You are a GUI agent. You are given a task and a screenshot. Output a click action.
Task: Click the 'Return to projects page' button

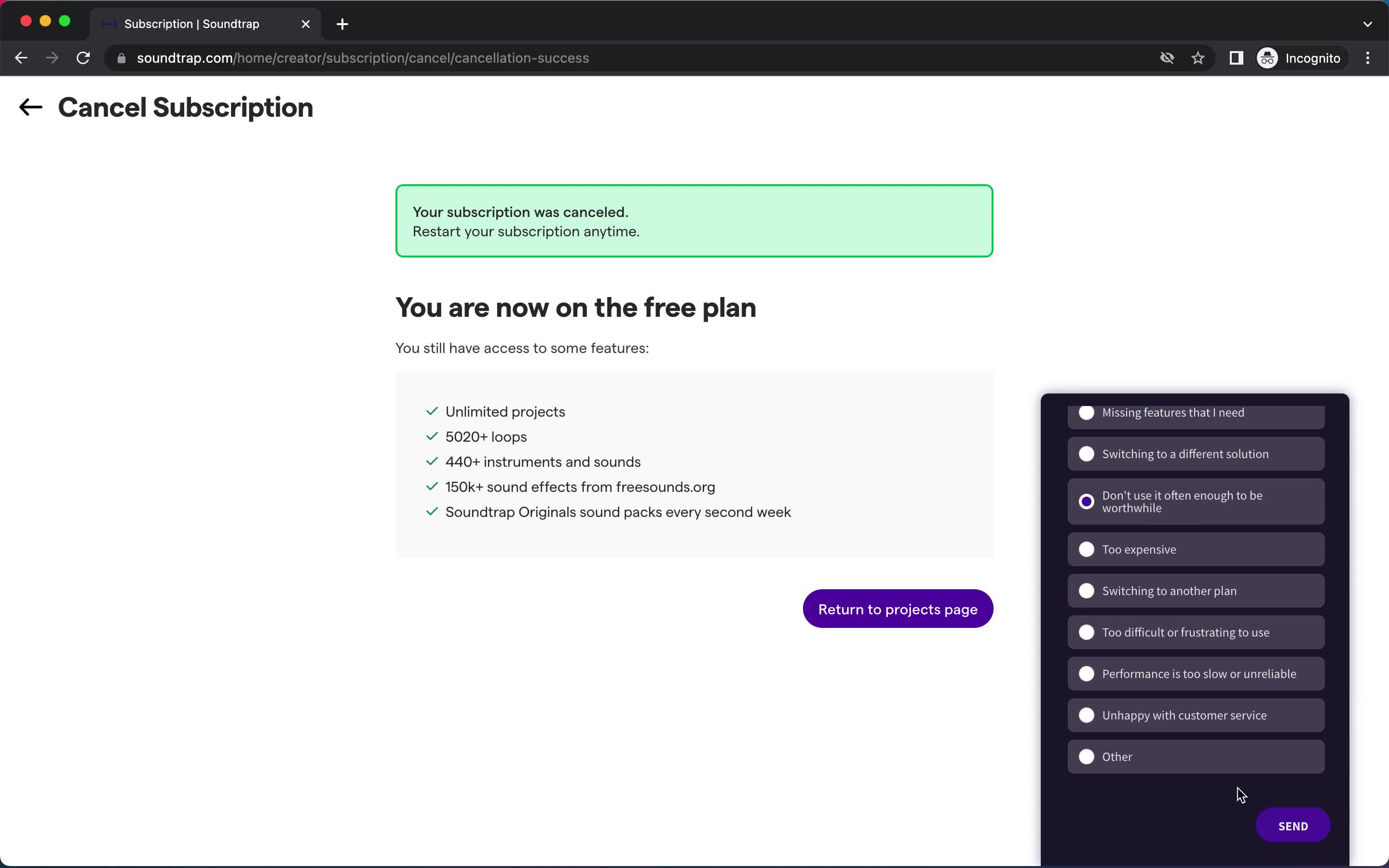pos(898,609)
